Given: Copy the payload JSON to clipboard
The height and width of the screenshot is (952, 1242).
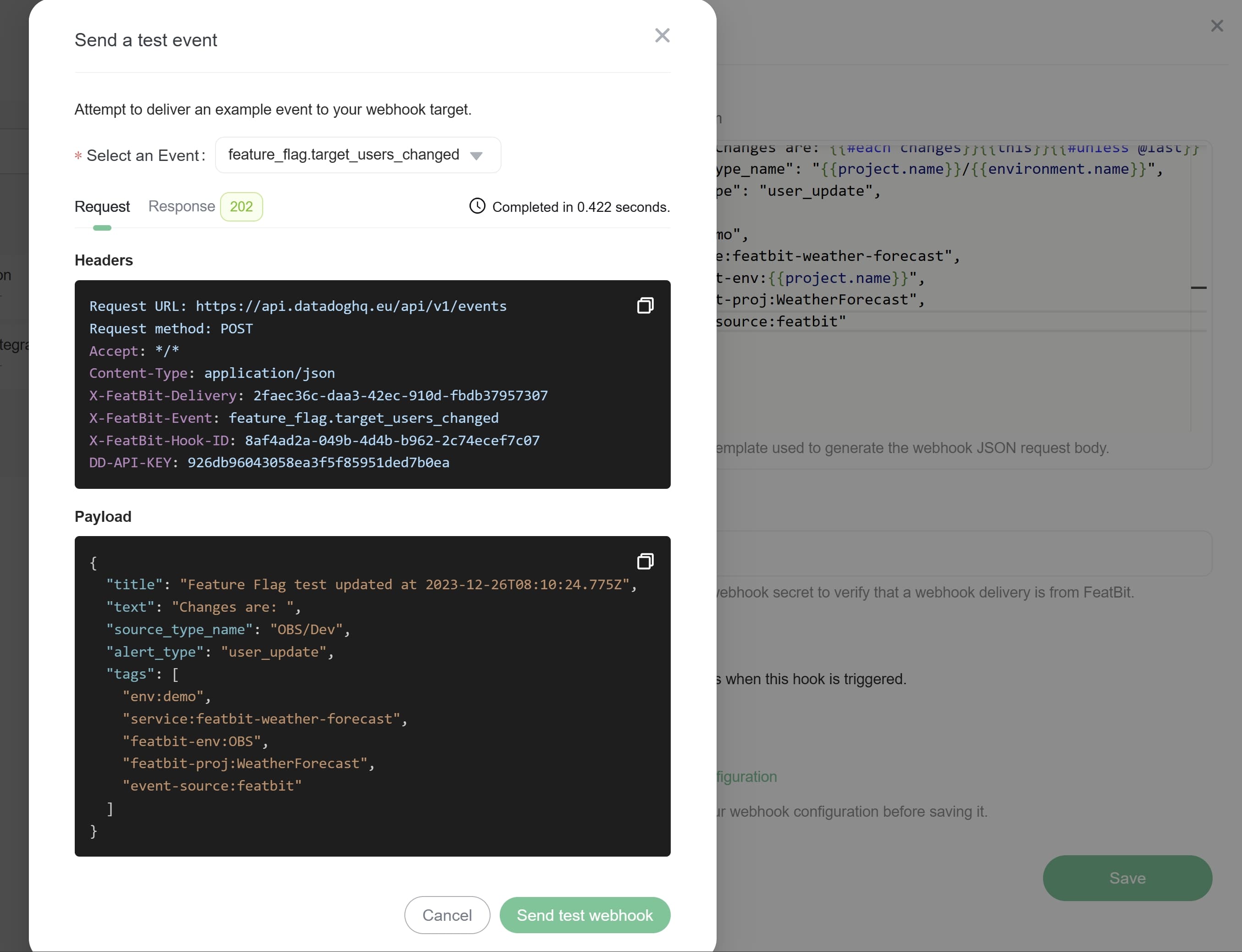Looking at the screenshot, I should 645,562.
